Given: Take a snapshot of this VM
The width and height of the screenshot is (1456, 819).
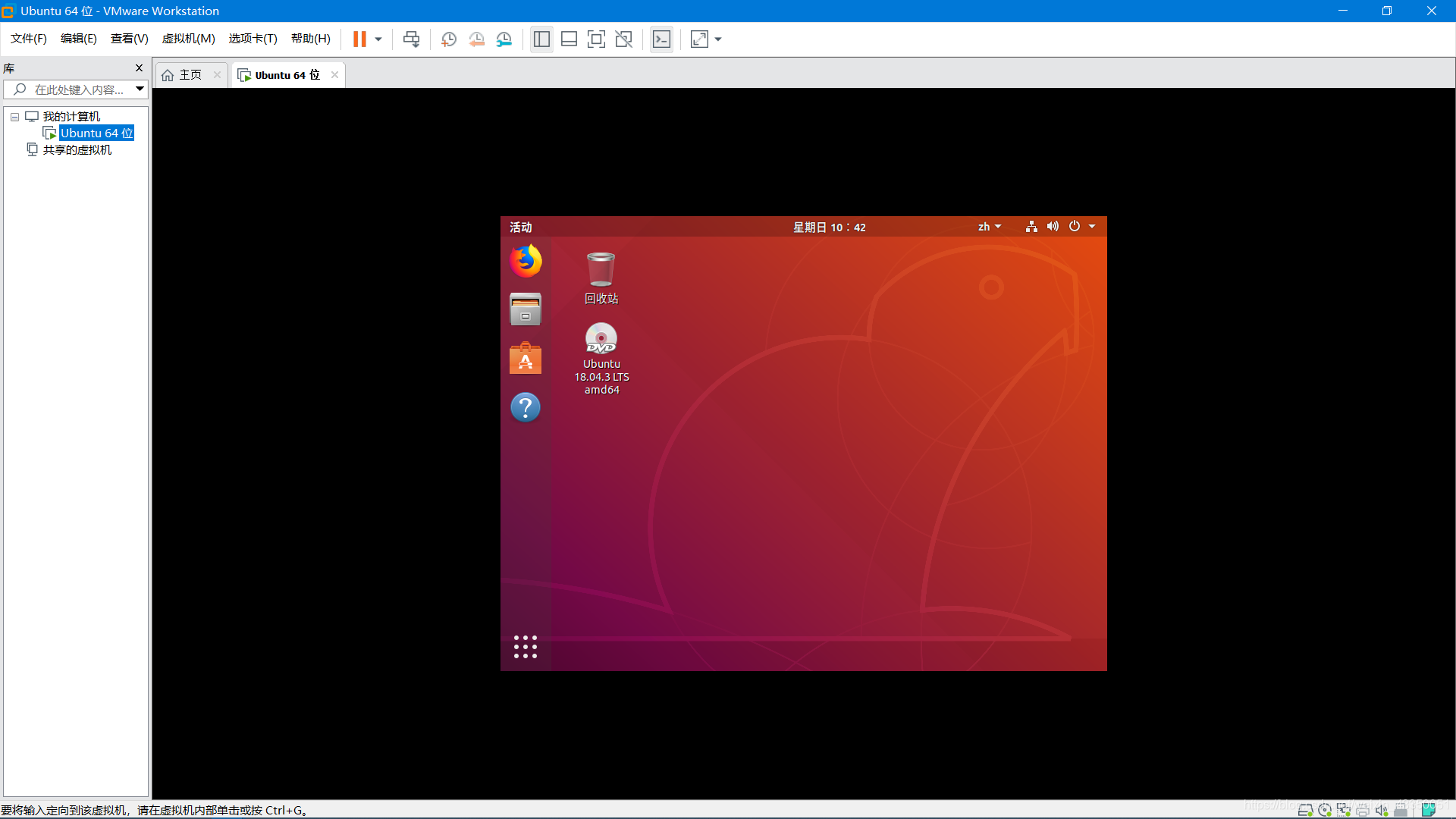Looking at the screenshot, I should 448,39.
